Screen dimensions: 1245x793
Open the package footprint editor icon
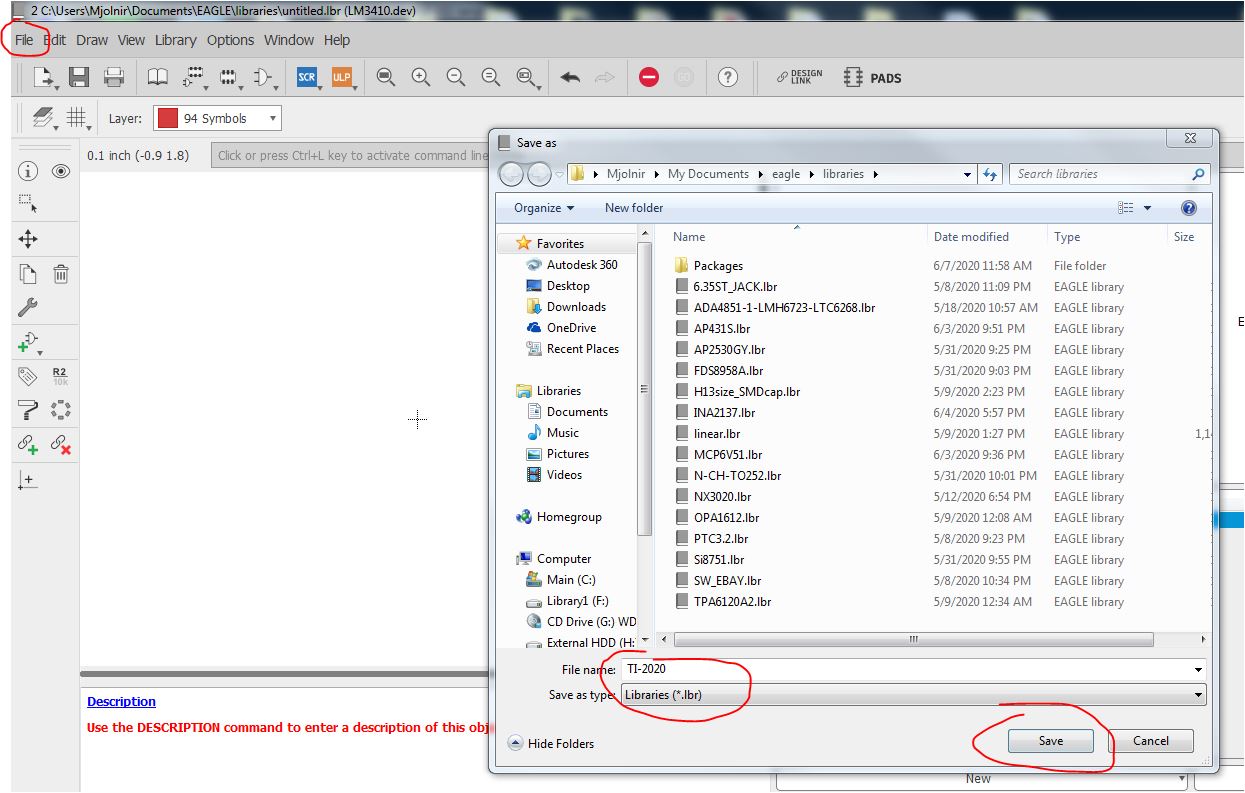[x=229, y=77]
